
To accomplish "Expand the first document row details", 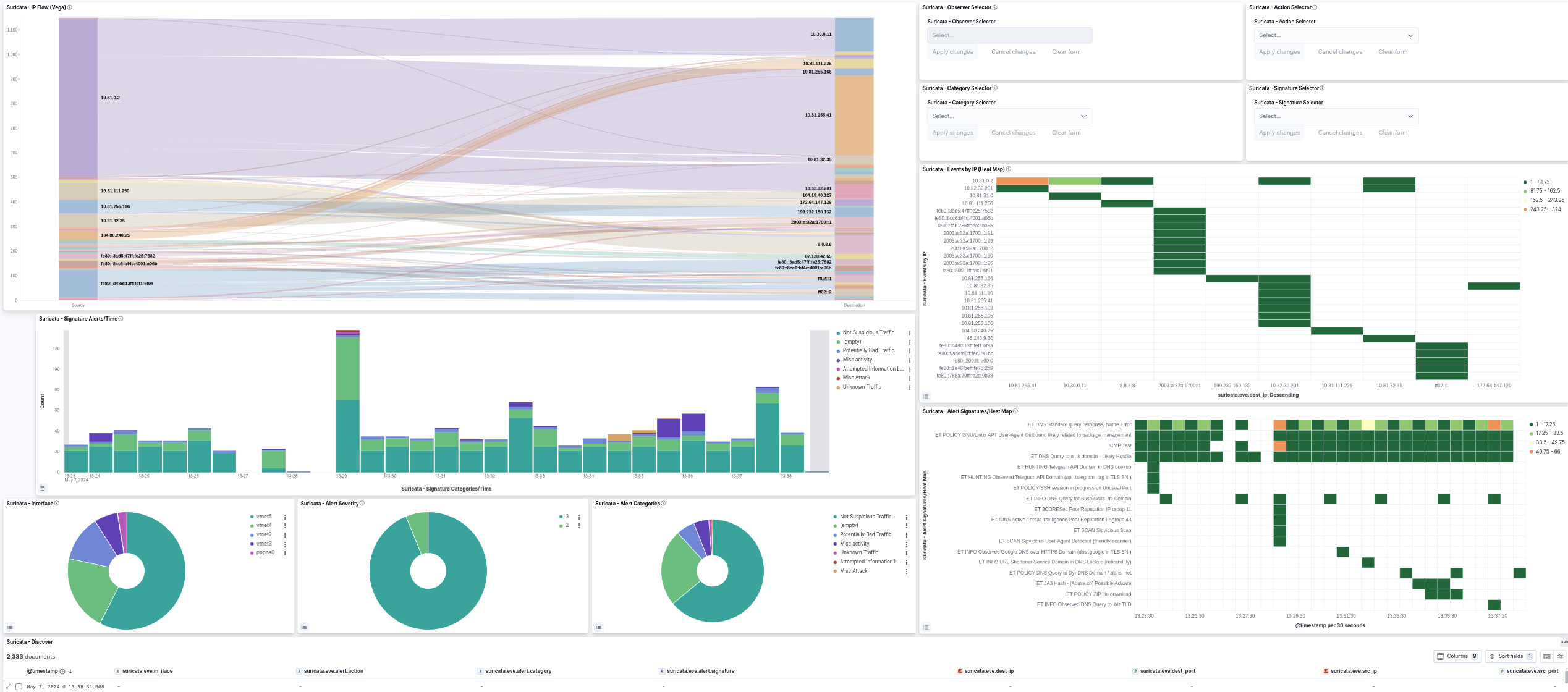I will (x=9, y=686).
